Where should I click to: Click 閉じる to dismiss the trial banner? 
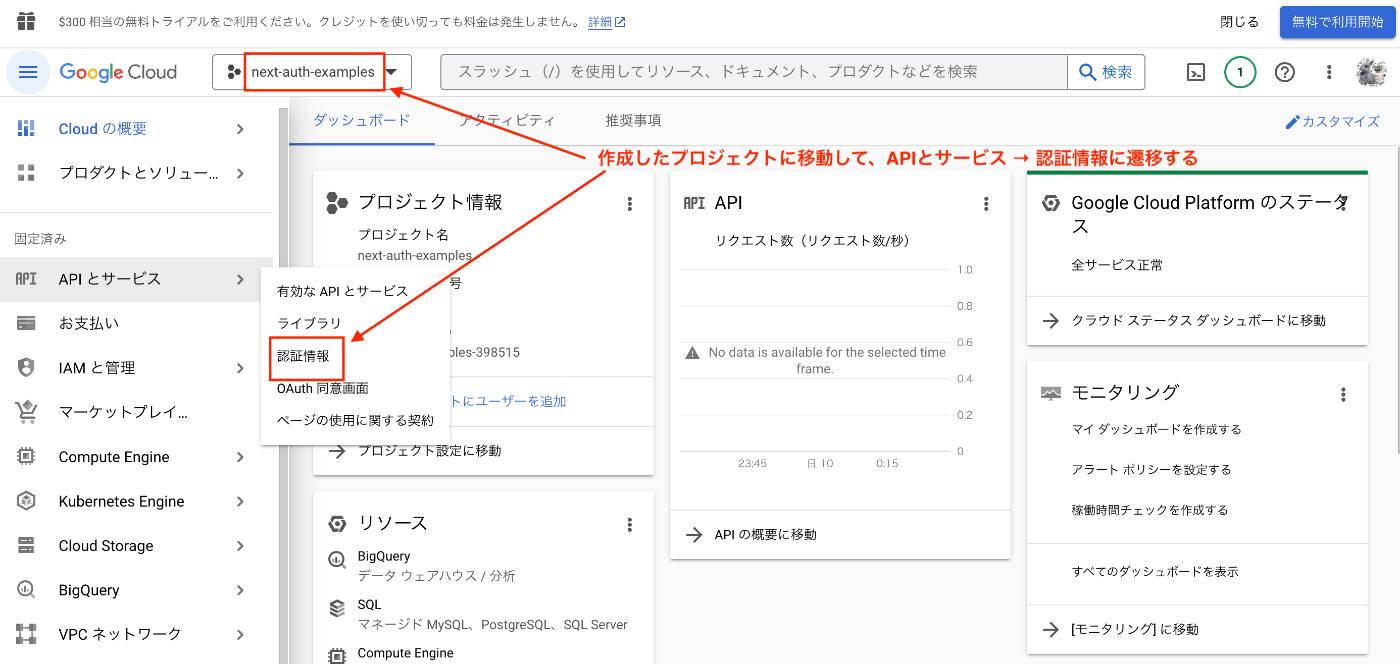(1240, 21)
